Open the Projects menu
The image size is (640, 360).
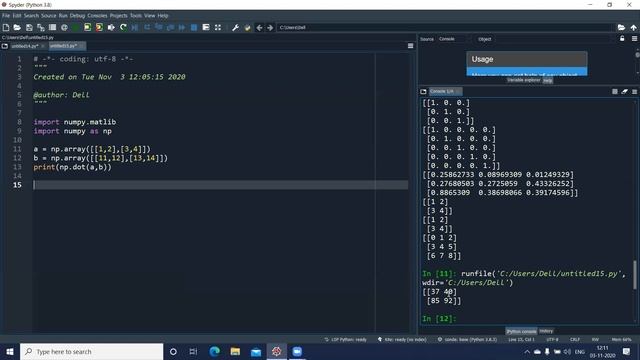(118, 16)
